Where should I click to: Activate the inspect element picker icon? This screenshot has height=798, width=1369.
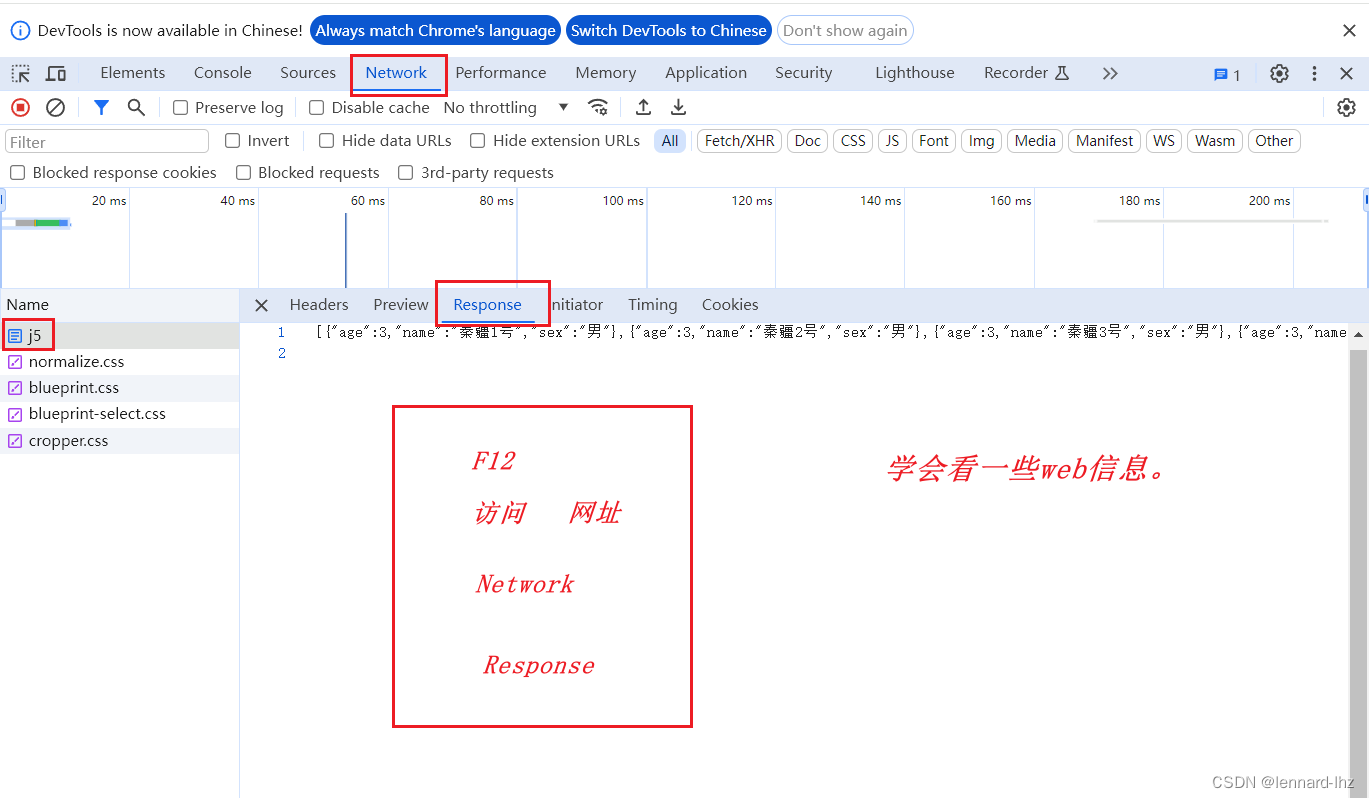click(x=20, y=73)
